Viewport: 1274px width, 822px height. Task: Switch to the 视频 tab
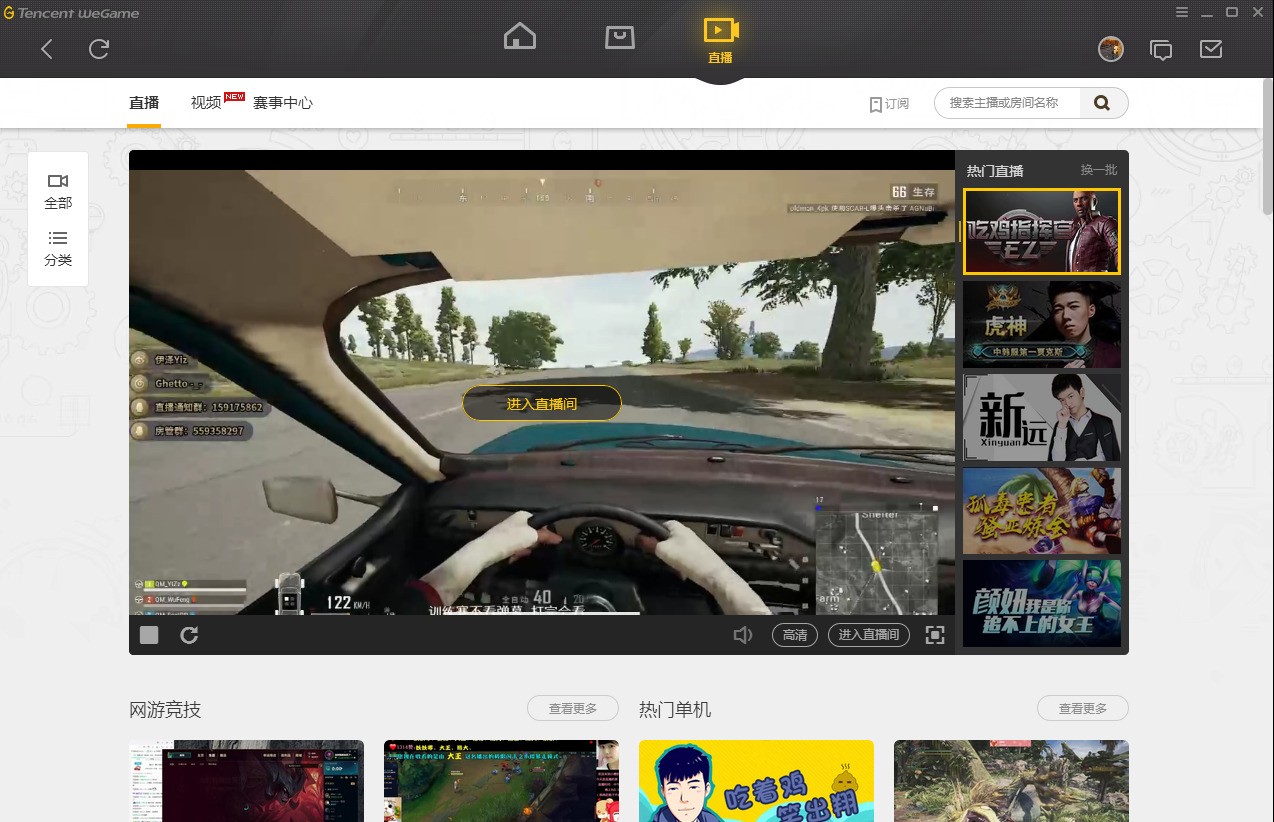[x=206, y=103]
